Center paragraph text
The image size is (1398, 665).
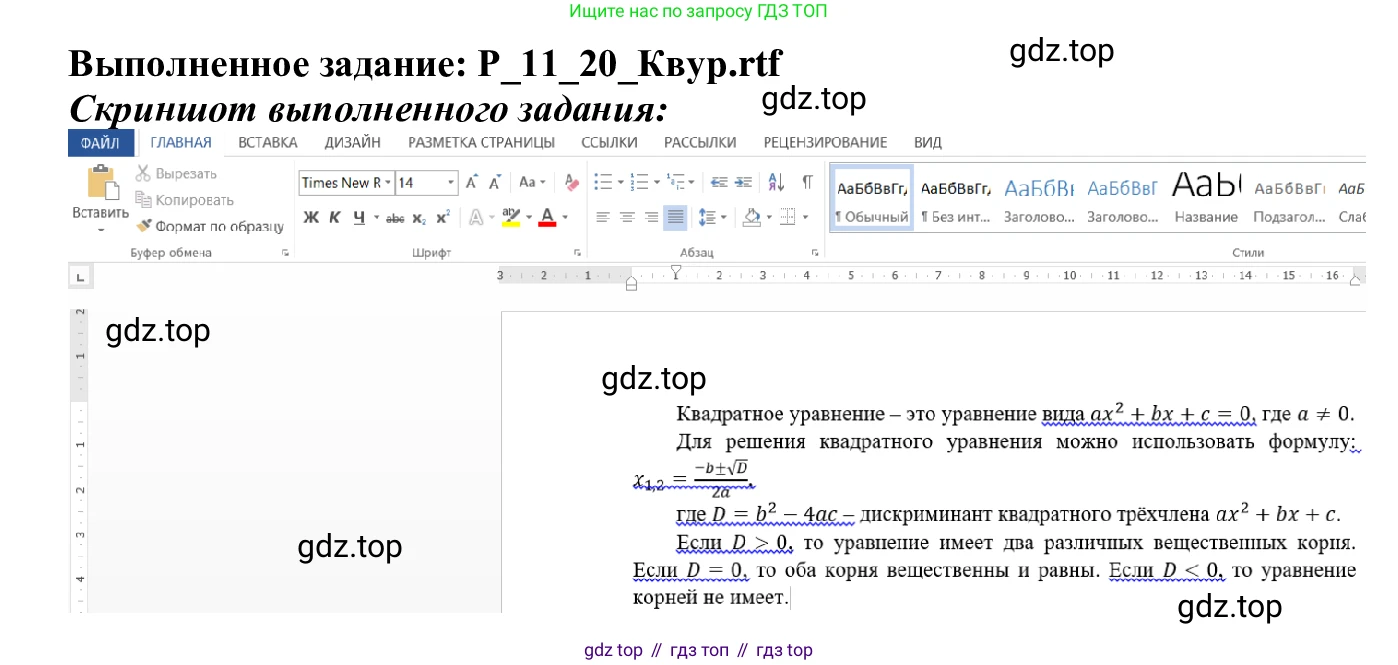[627, 217]
